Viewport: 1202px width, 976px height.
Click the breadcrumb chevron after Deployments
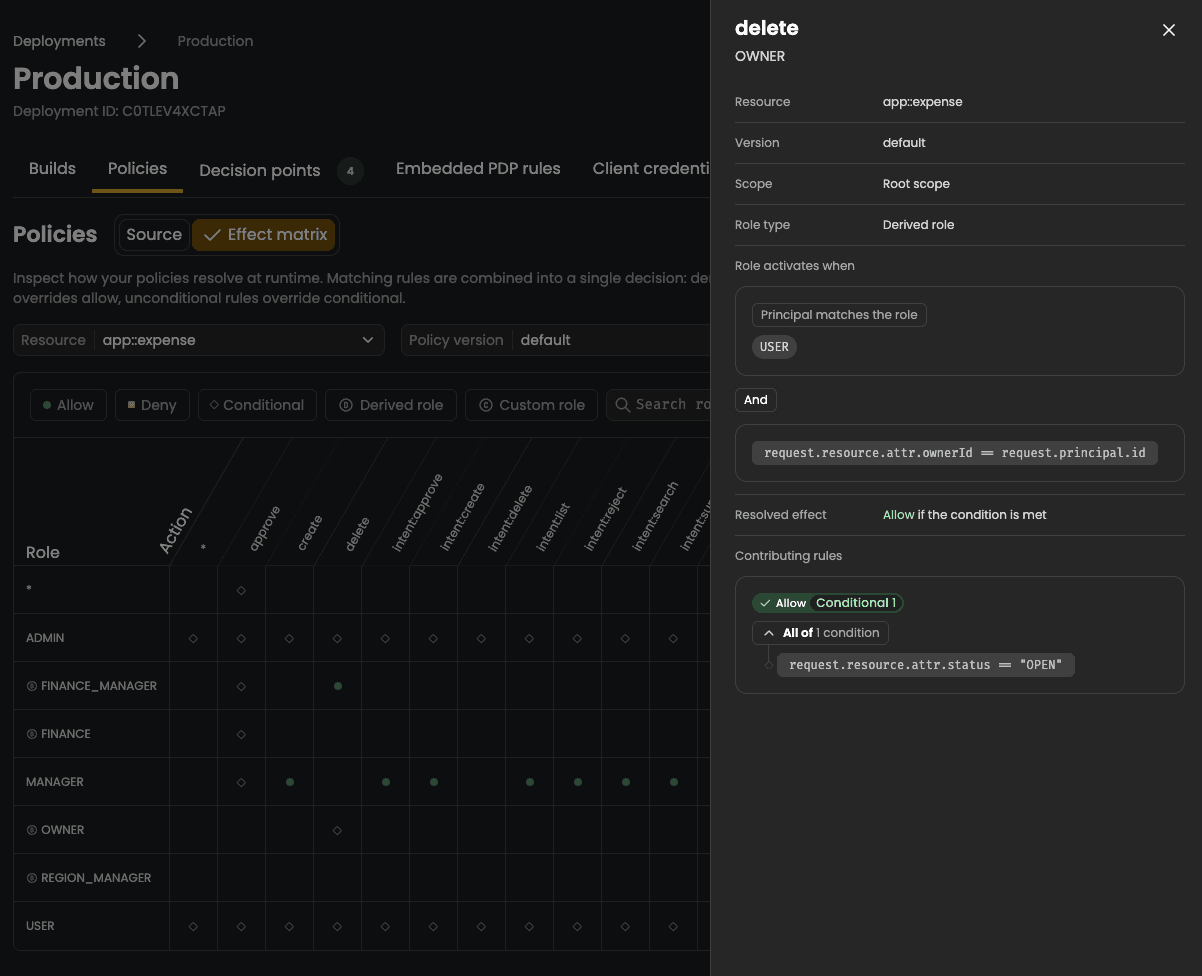click(142, 41)
